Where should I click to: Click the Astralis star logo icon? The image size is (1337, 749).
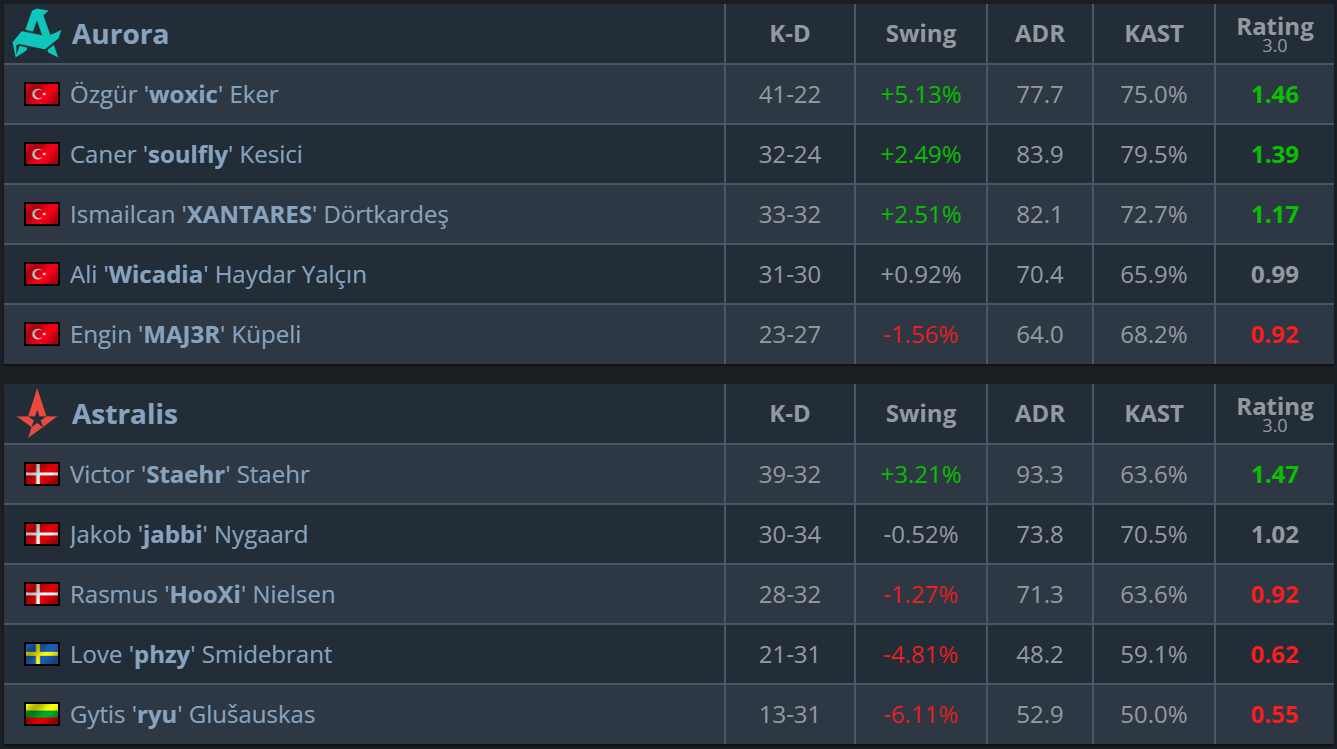click(37, 414)
